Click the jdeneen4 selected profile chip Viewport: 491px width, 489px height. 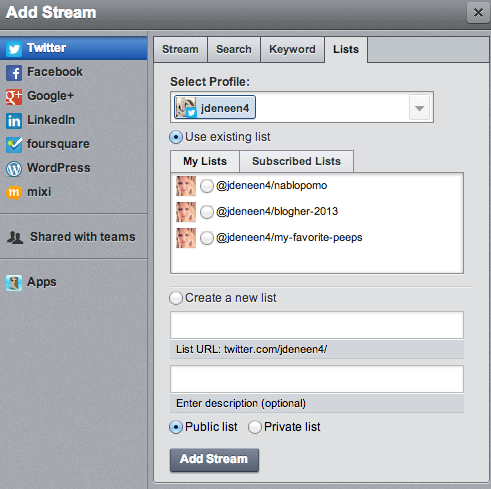point(215,108)
